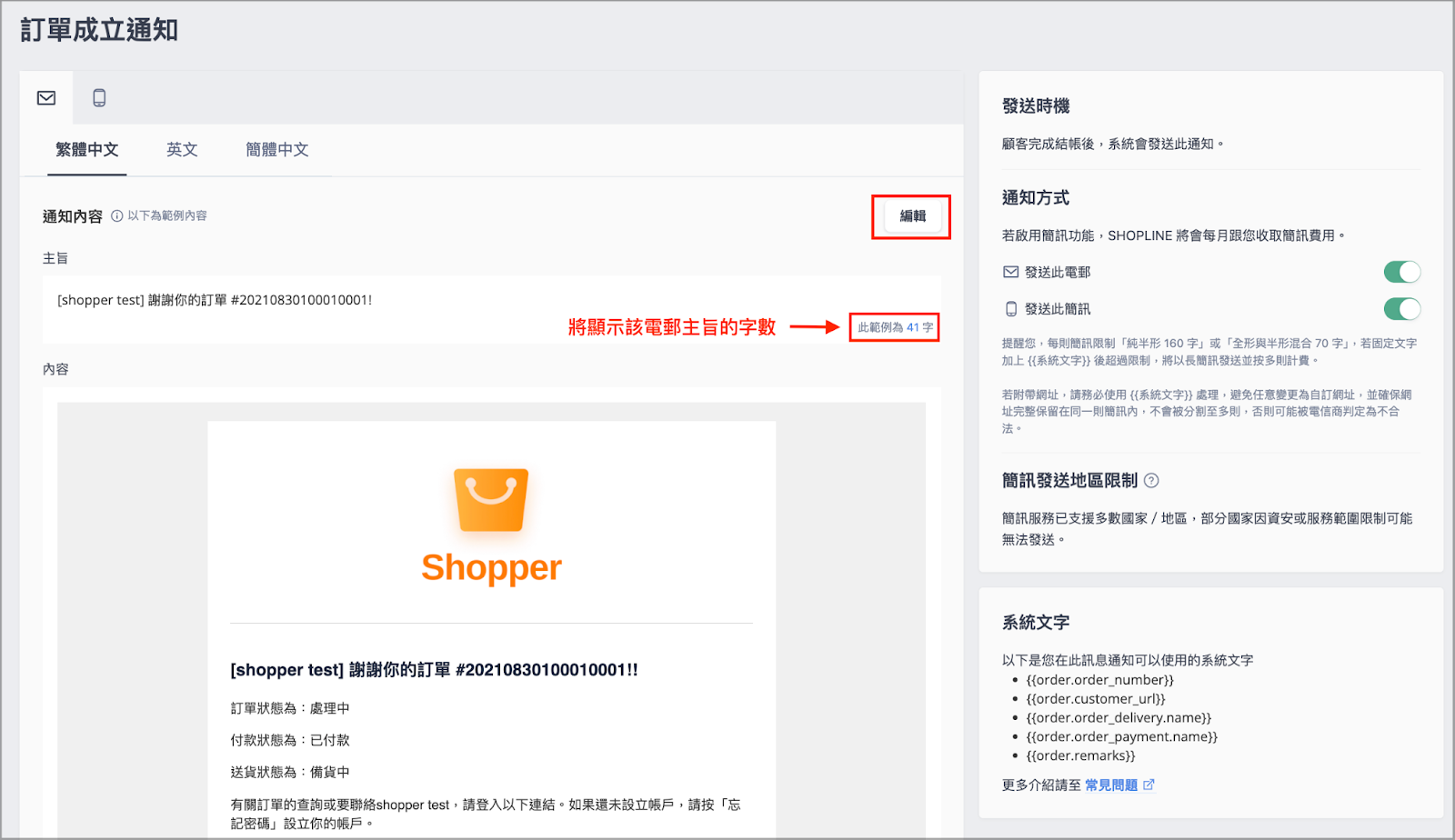Select the email envelope tab icon
Image resolution: width=1455 pixels, height=840 pixels.
click(46, 98)
